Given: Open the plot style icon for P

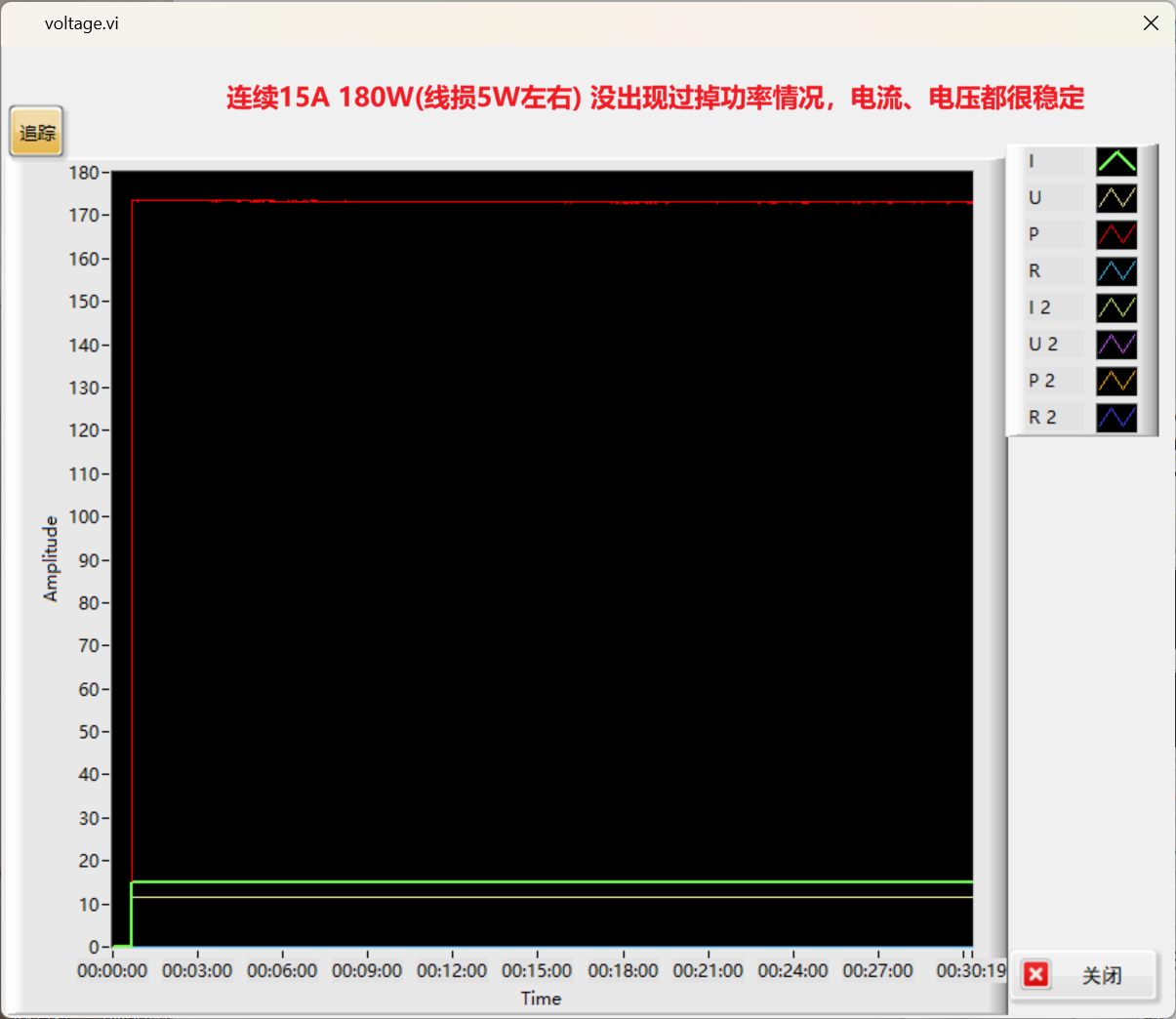Looking at the screenshot, I should click(x=1116, y=234).
